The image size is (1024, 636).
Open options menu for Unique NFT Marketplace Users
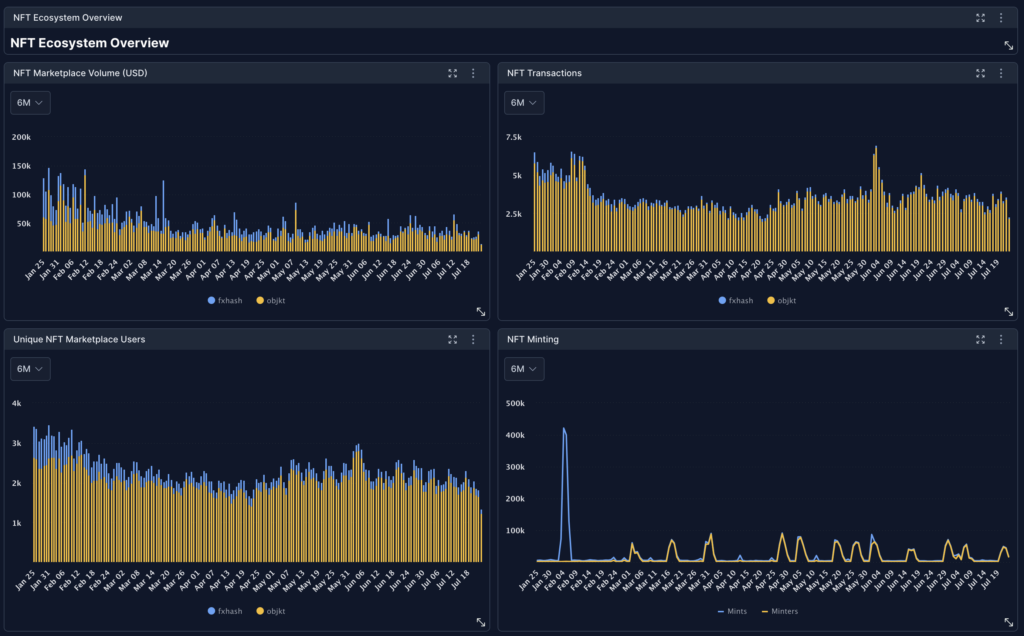pos(473,340)
